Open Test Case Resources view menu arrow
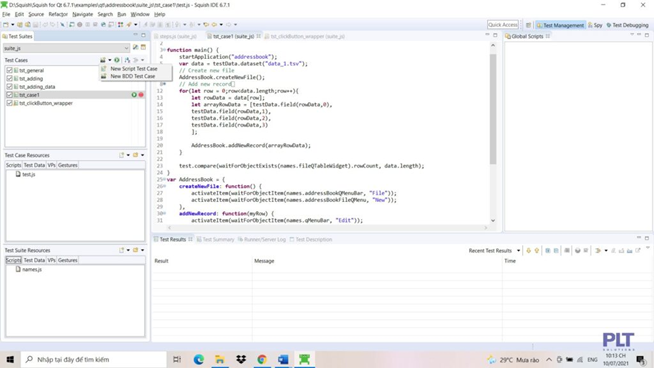The width and height of the screenshot is (654, 368). click(x=143, y=155)
